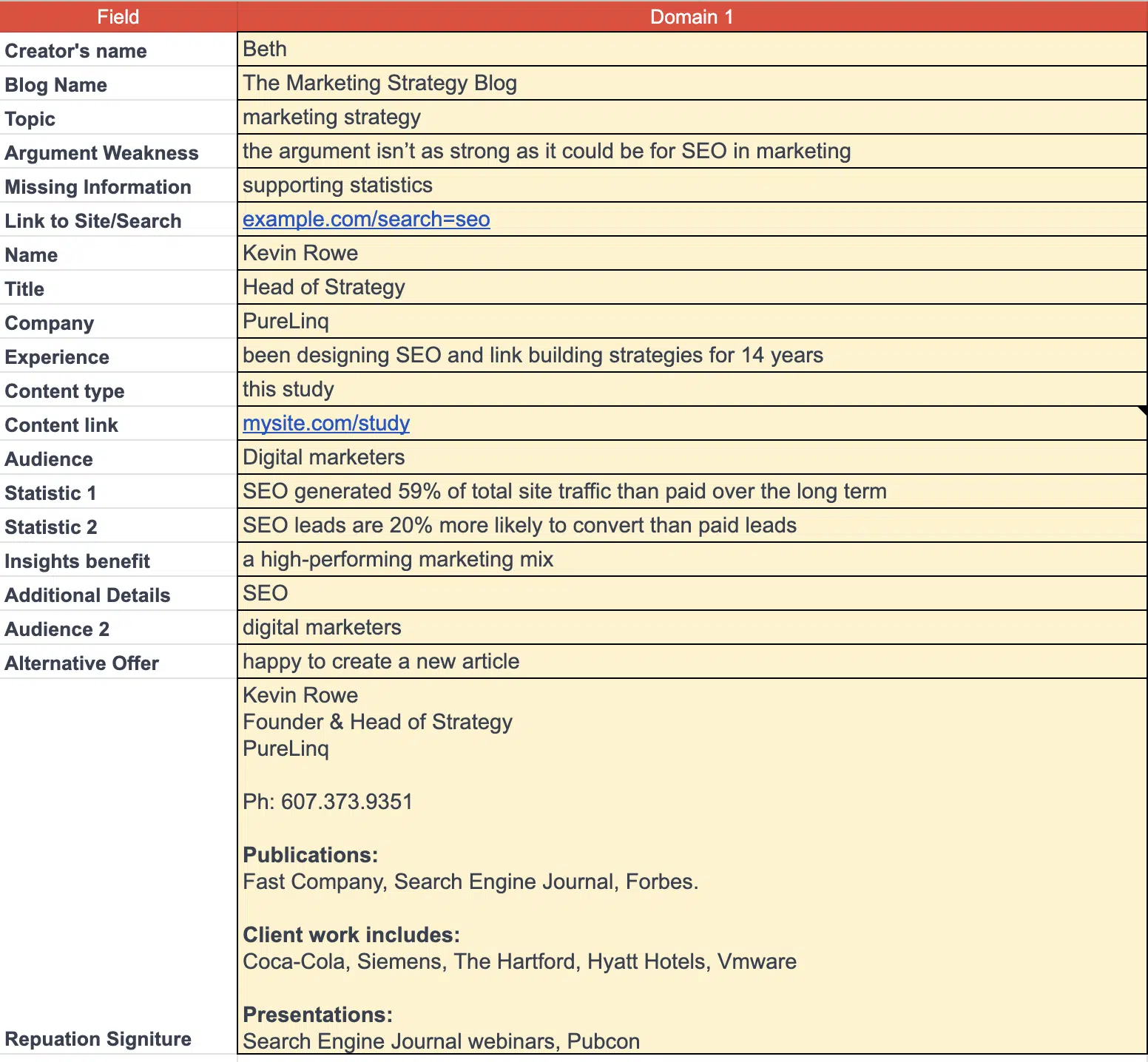Select the happy to create a new article cell
The height and width of the screenshot is (1062, 1148).
(692, 662)
